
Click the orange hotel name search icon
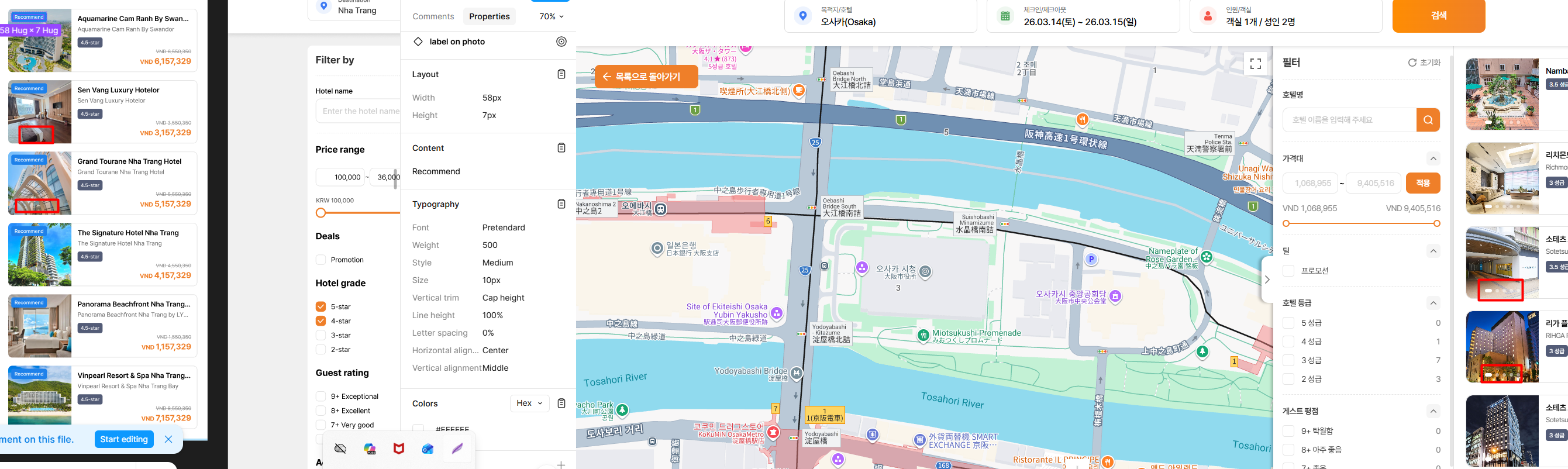tap(1428, 120)
